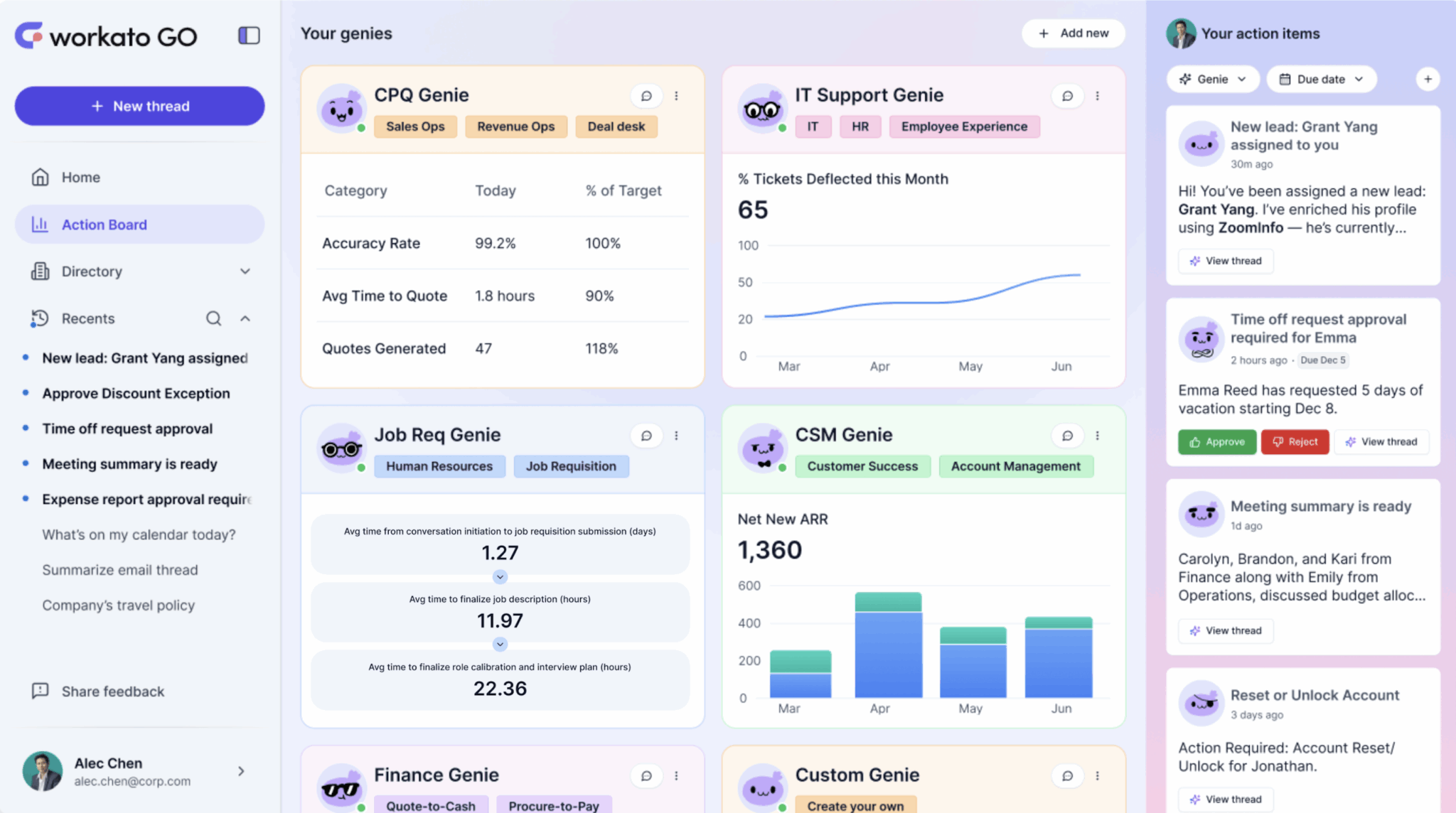Open Job Req Genie three-dot menu
1456x813 pixels.
click(x=677, y=436)
